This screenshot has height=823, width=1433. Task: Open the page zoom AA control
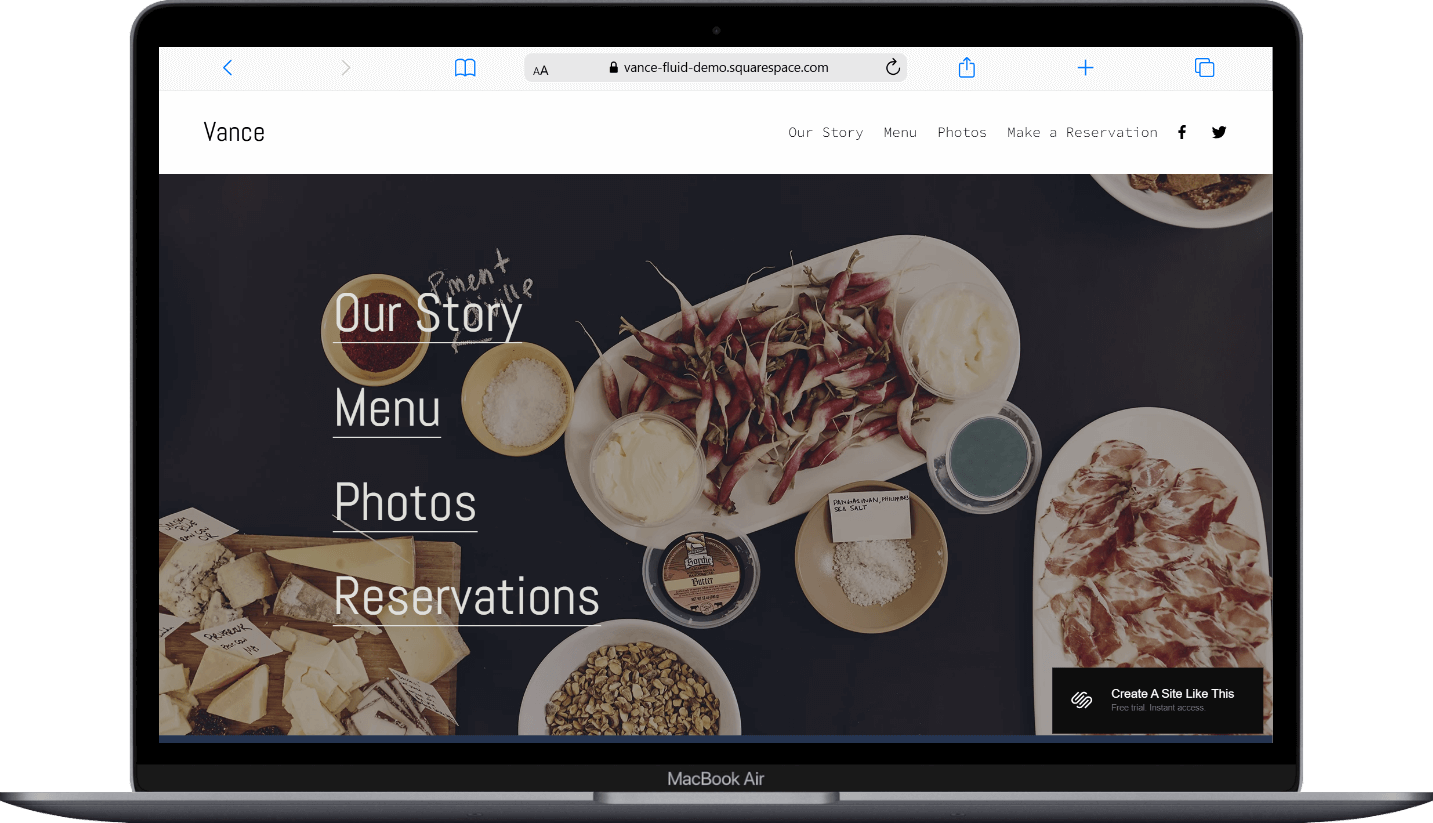pos(540,69)
